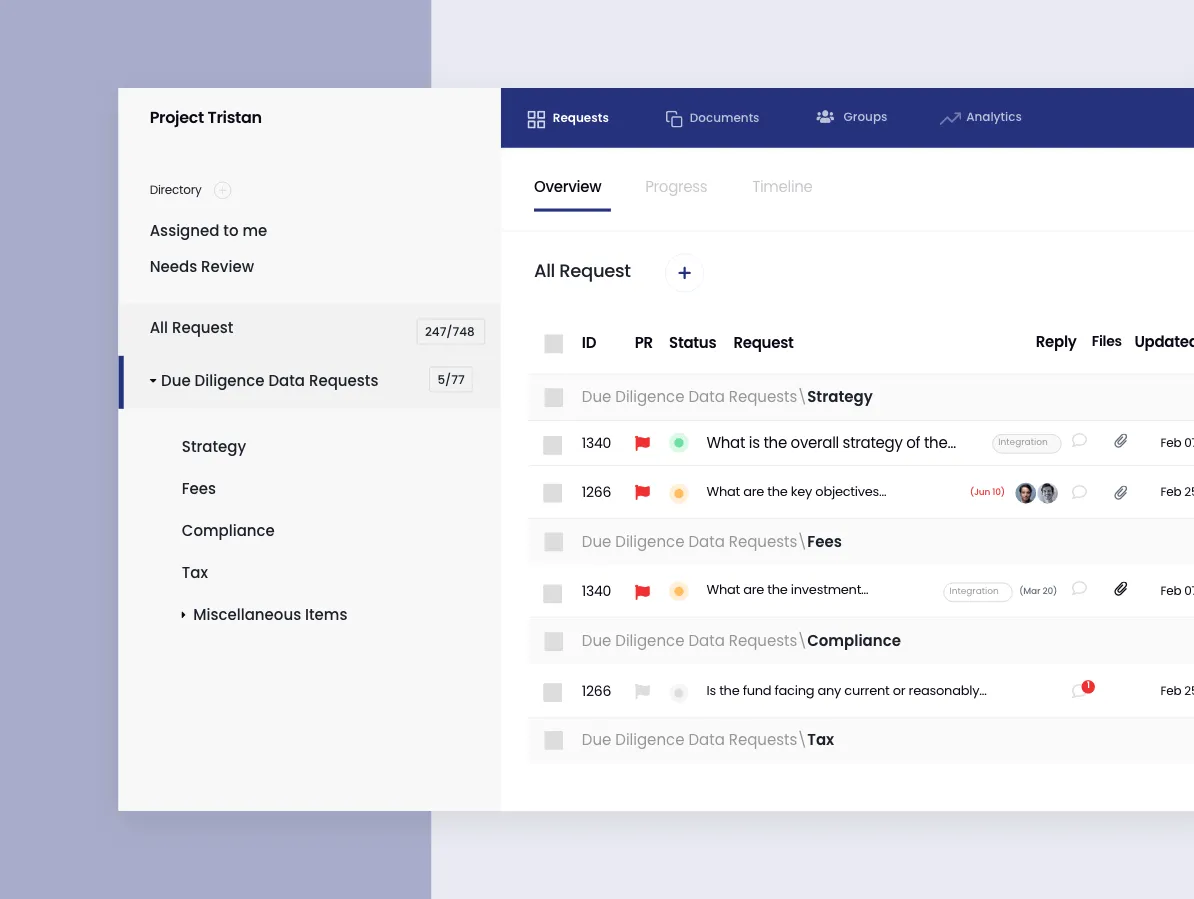
Task: Check the Tax group header checkbox
Action: [x=554, y=740]
